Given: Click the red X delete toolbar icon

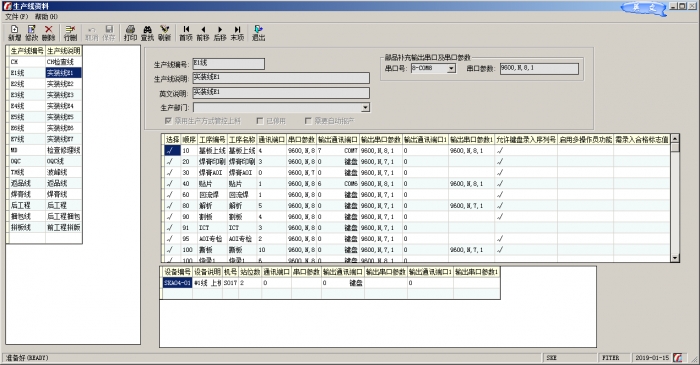Looking at the screenshot, I should [x=49, y=33].
